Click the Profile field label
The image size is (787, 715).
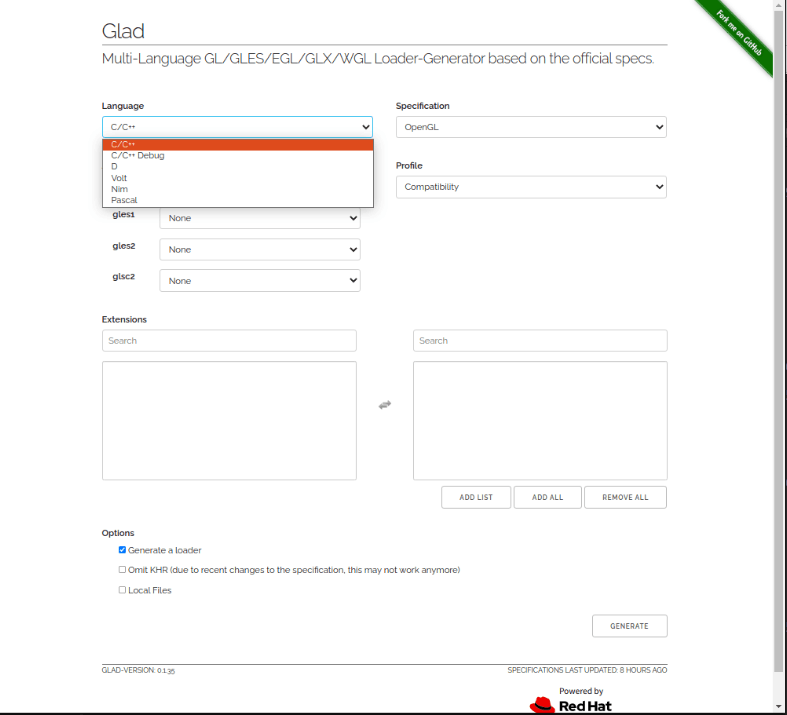point(409,166)
